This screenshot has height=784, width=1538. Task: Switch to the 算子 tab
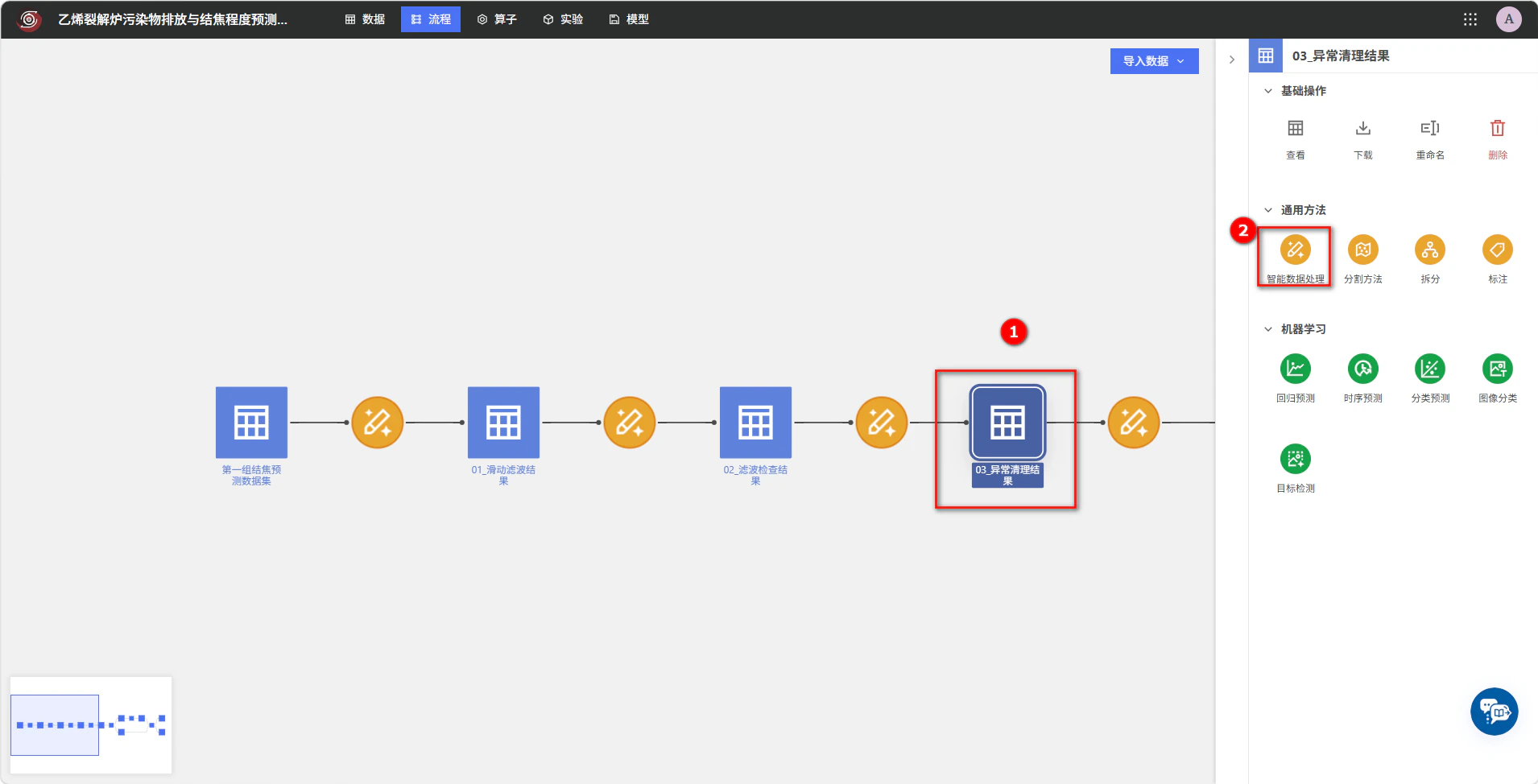pyautogui.click(x=497, y=19)
